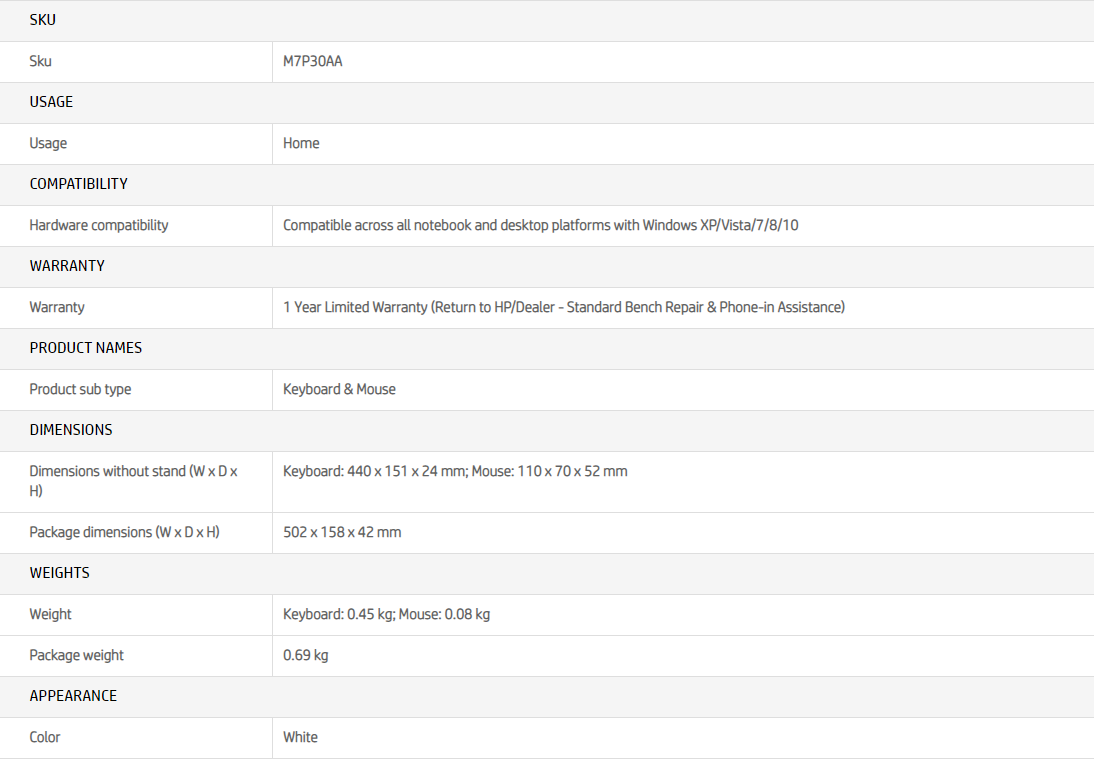
Task: Click the Hardware compatibility label
Action: click(x=98, y=225)
